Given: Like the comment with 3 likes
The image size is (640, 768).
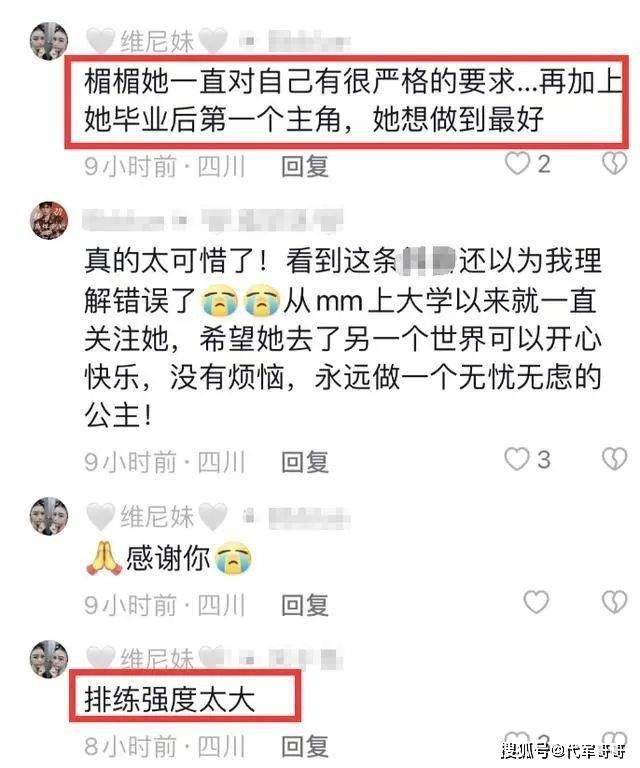Looking at the screenshot, I should pos(517,459).
